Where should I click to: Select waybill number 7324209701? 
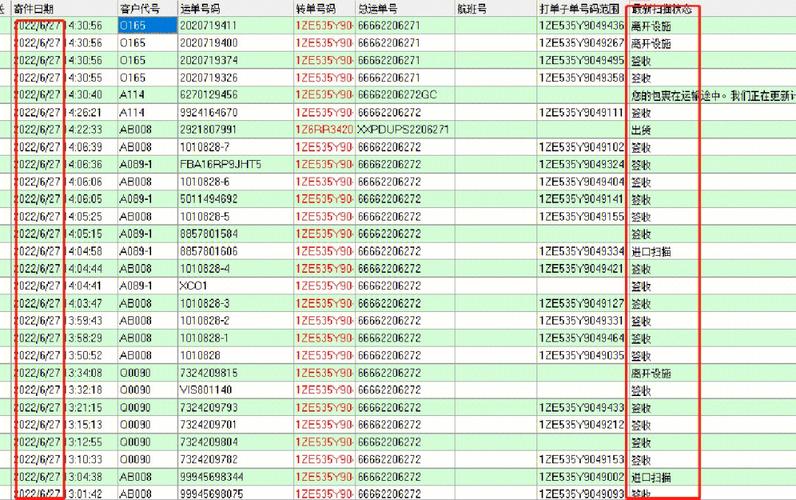click(x=209, y=424)
